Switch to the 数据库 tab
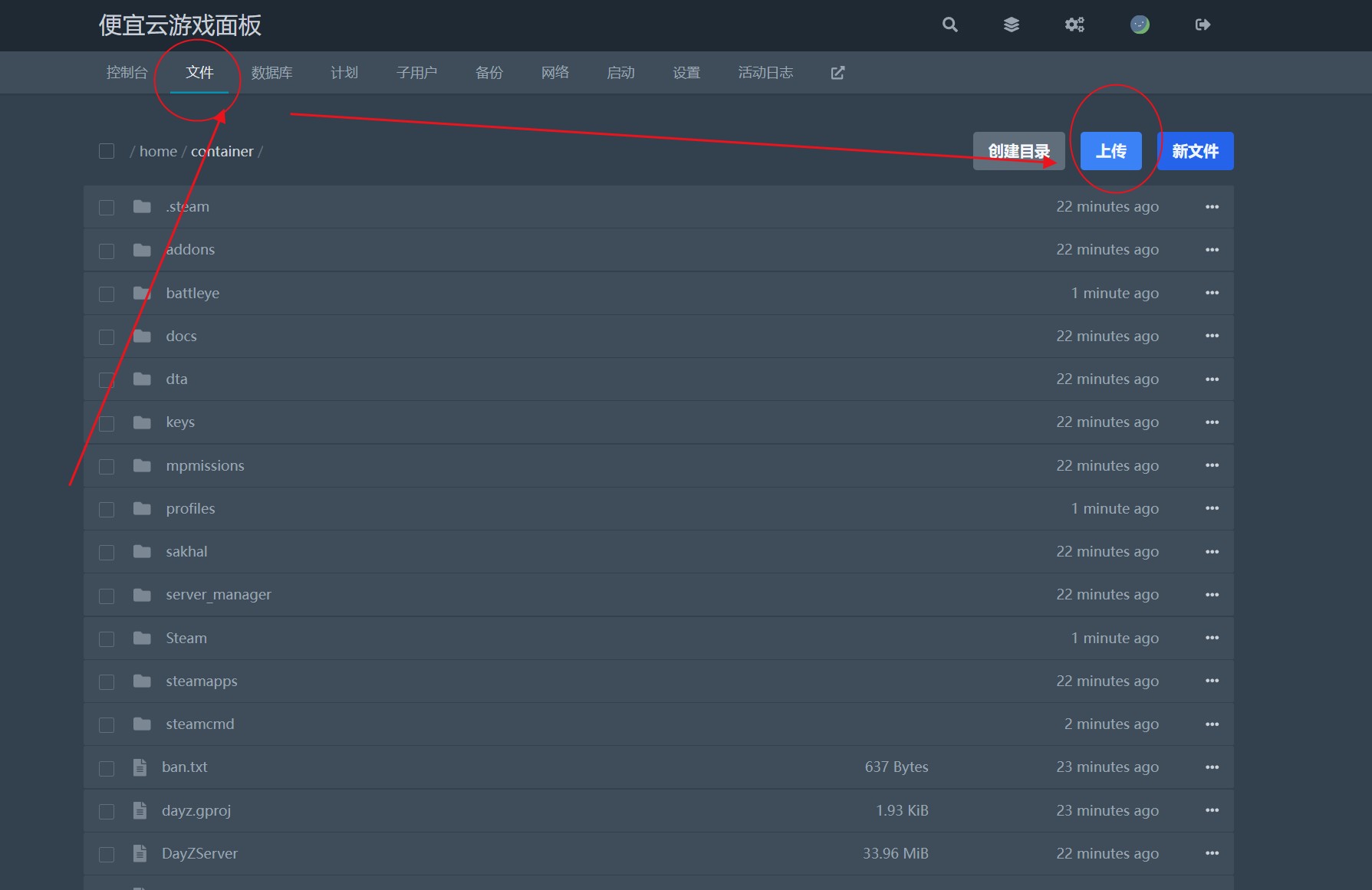 coord(271,73)
